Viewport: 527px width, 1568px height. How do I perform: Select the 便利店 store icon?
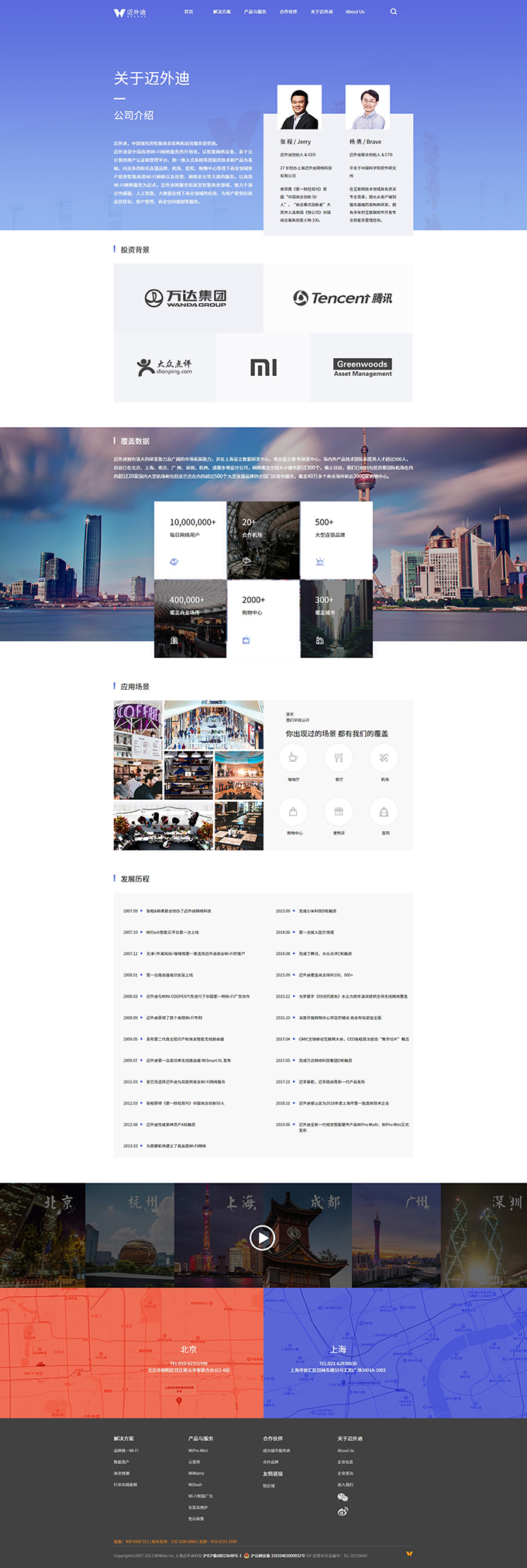point(338,812)
